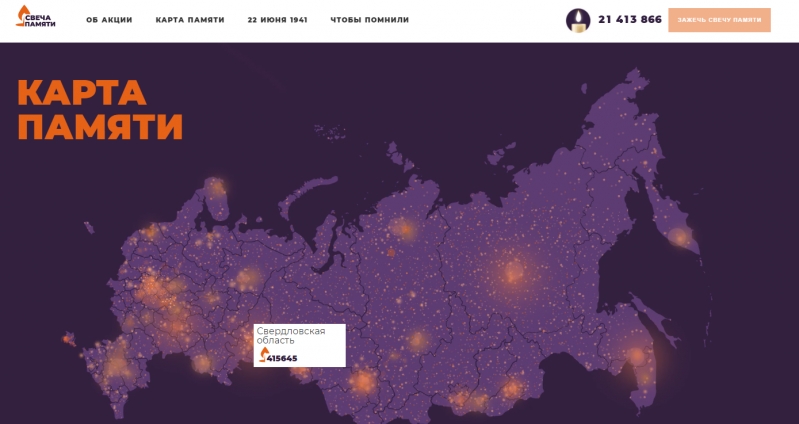Viewport: 799px width, 424px height.
Task: Go to КАРТА ПАМЯТИ in the menu
Action: tap(190, 20)
